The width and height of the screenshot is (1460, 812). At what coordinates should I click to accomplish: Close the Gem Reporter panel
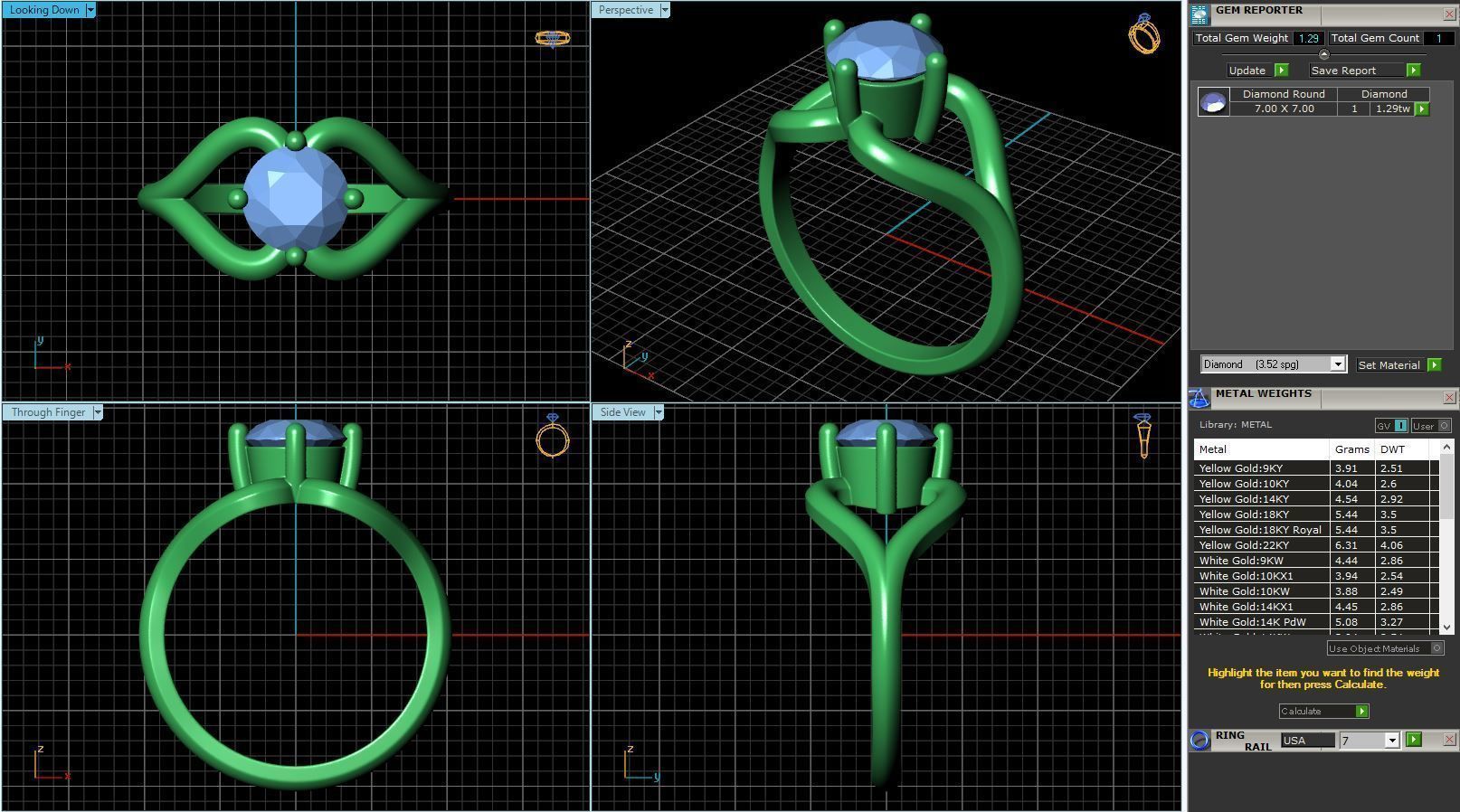coord(1449,14)
